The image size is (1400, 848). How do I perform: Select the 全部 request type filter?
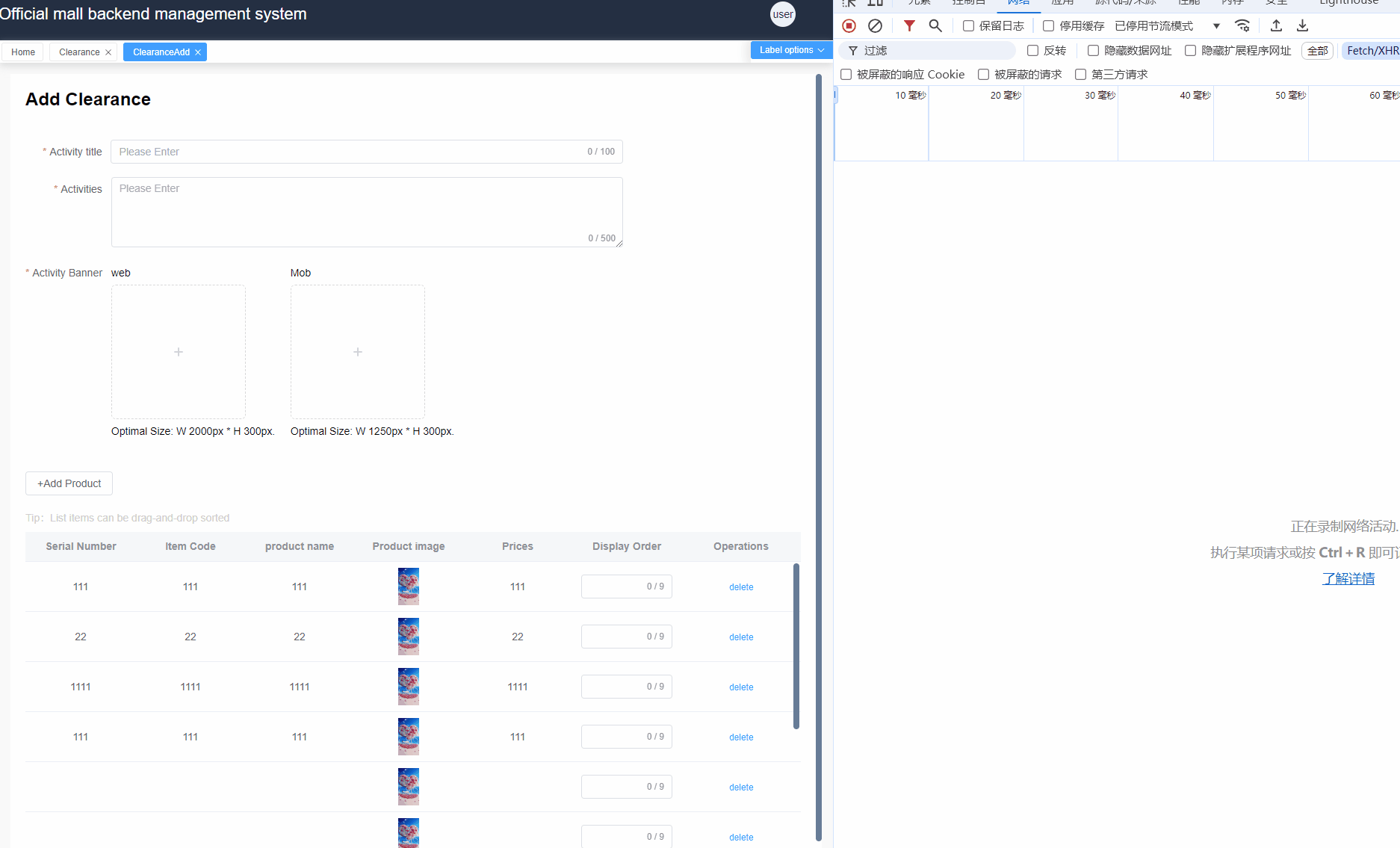[x=1318, y=51]
